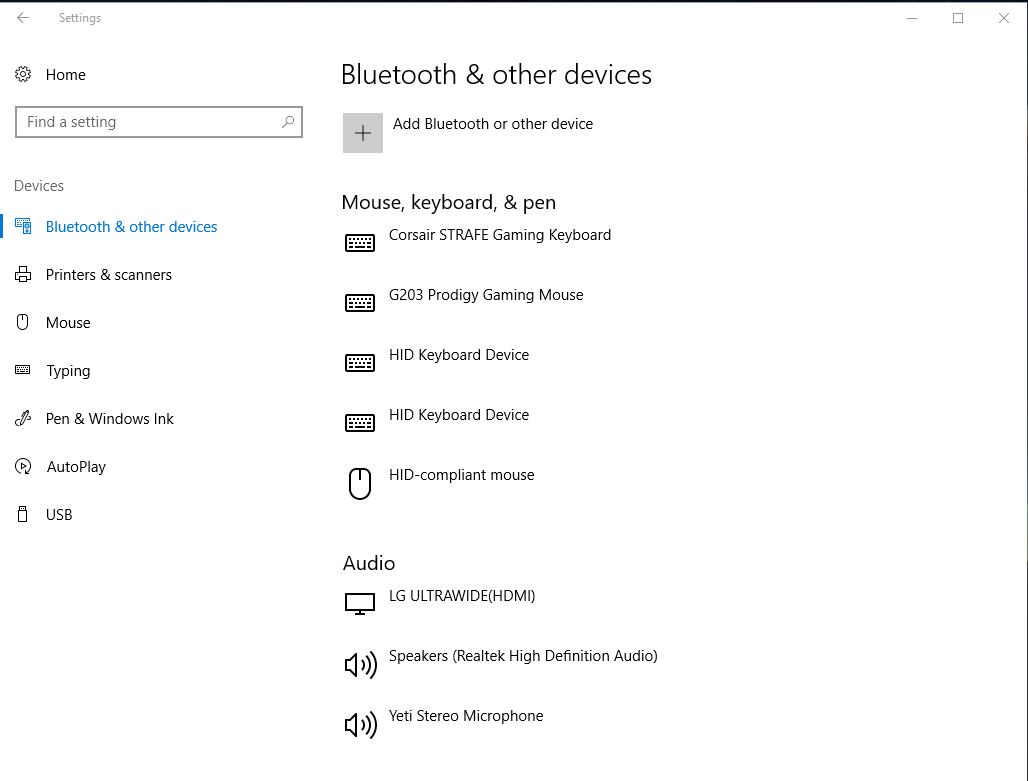
Task: Click Add Bluetooth or other device
Action: (x=492, y=124)
